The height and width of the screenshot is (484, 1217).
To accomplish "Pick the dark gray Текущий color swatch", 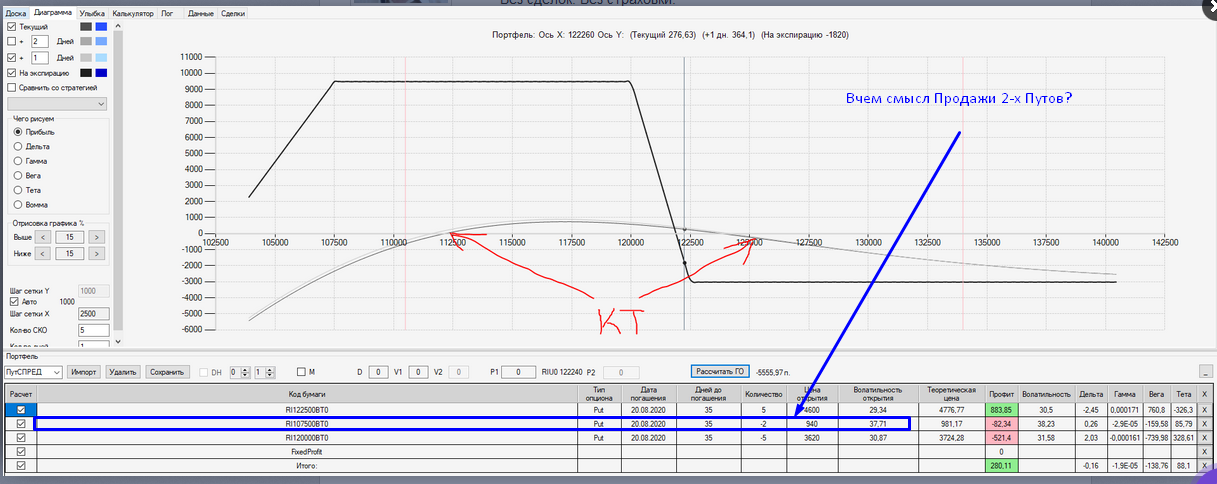I will pos(86,27).
